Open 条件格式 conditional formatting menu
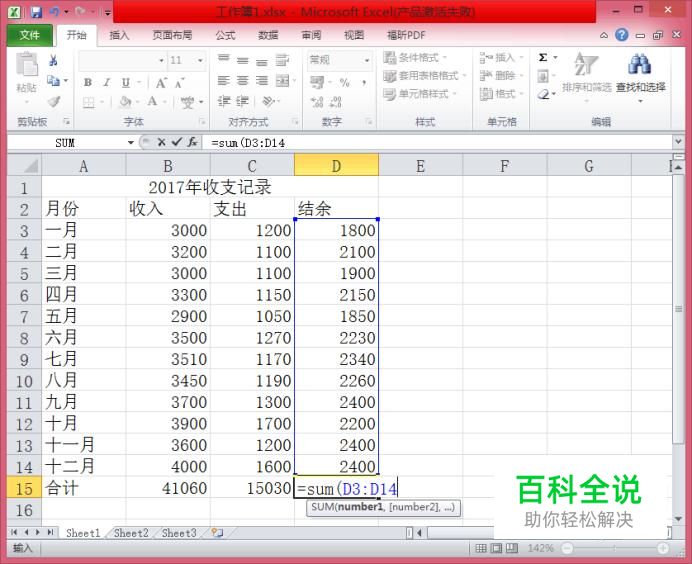The height and width of the screenshot is (564, 692). point(415,57)
